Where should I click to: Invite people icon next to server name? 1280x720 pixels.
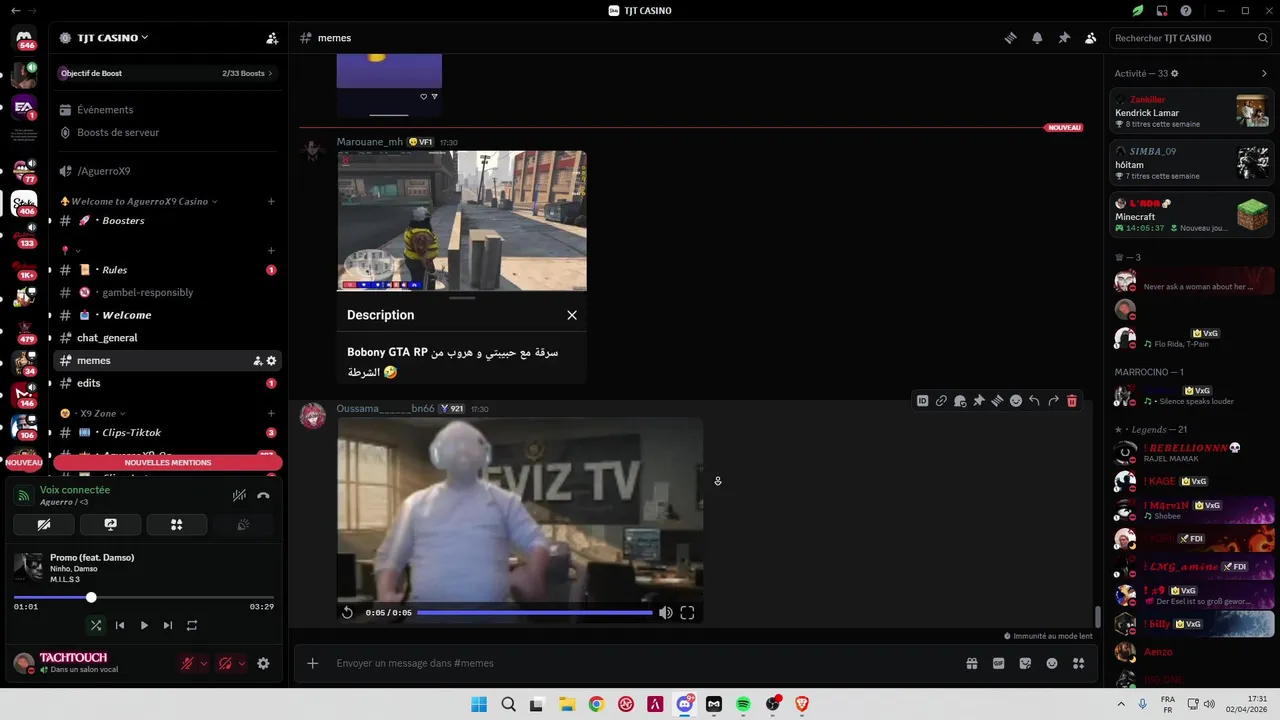[272, 38]
